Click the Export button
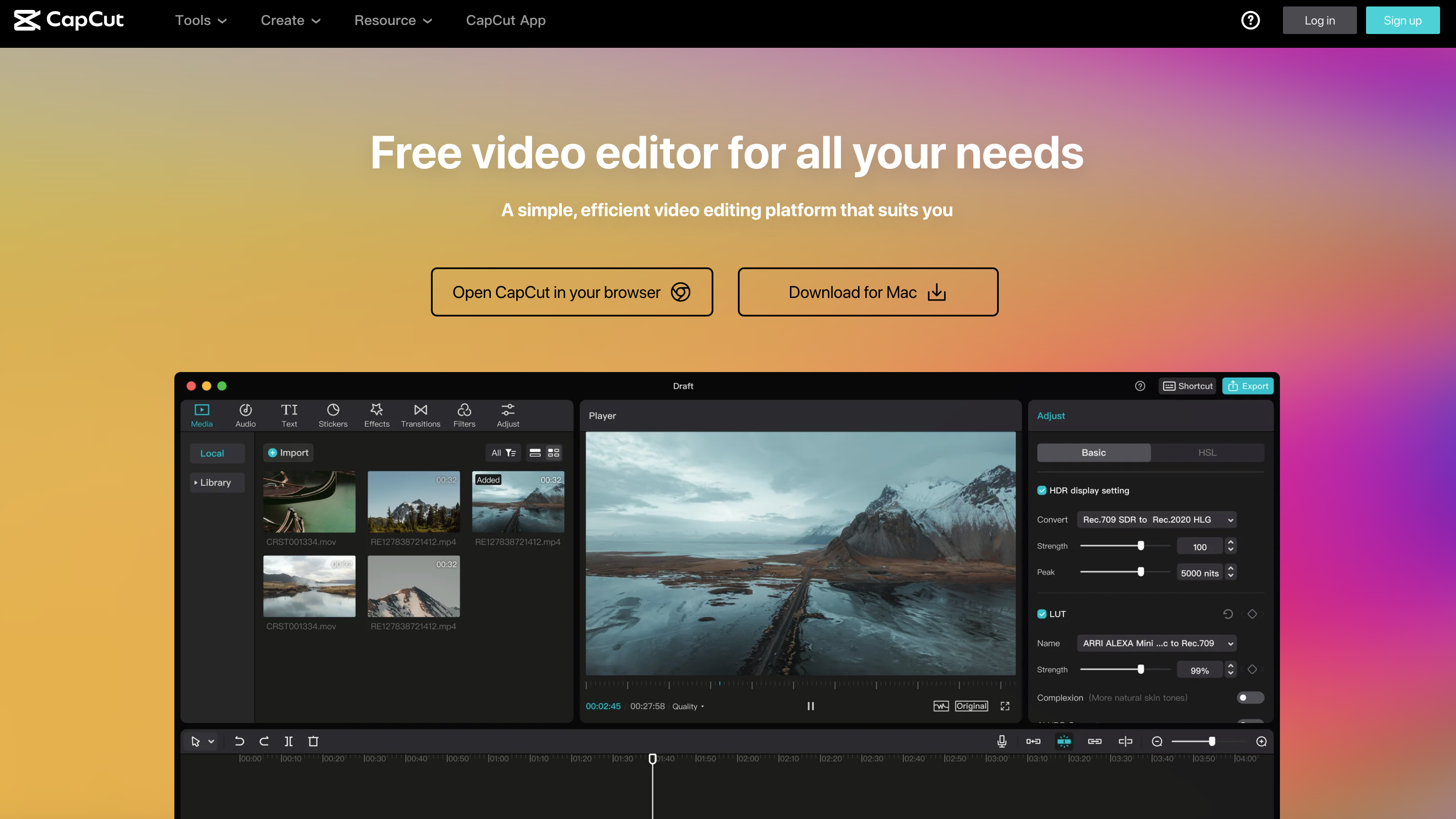 (x=1248, y=386)
